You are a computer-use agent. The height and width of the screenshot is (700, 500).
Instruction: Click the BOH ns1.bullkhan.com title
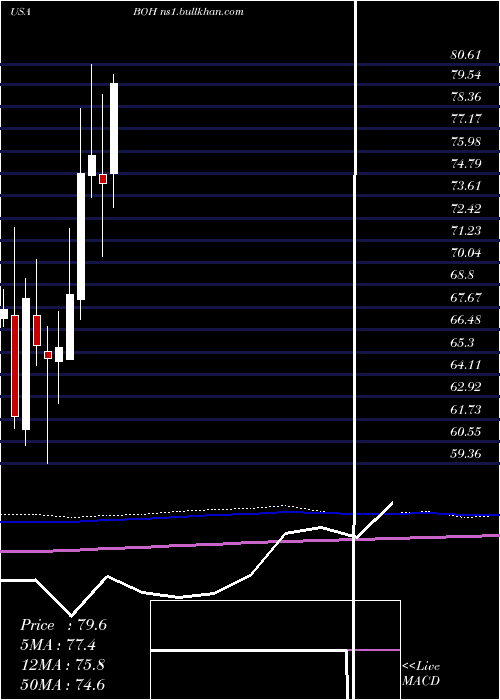coord(188,12)
